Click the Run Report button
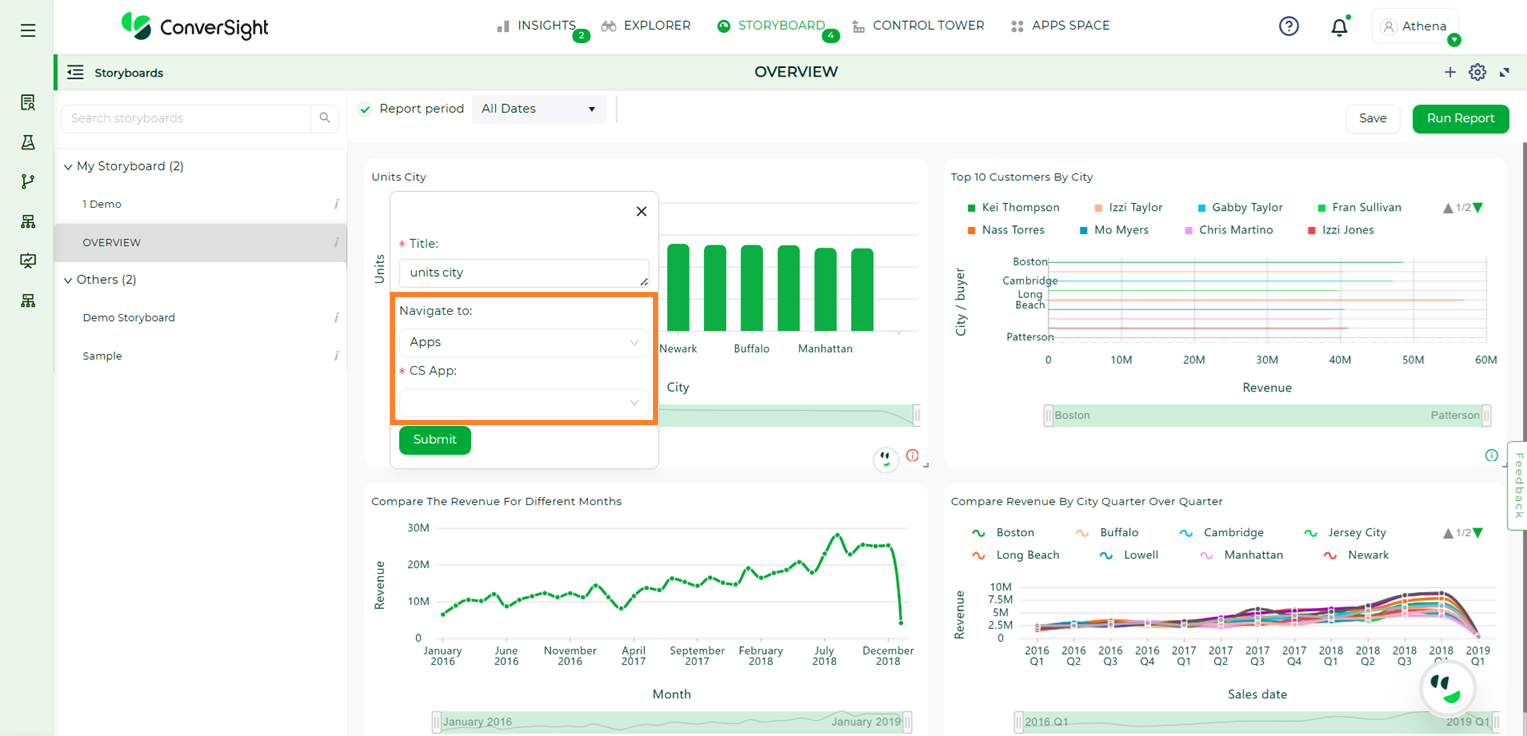Image resolution: width=1527 pixels, height=736 pixels. point(1460,118)
